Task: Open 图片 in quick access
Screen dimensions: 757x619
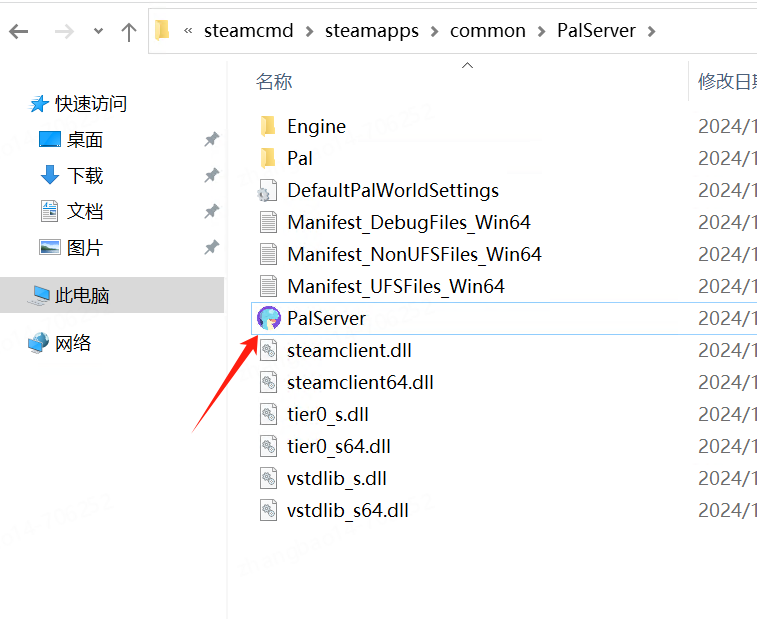Action: pos(85,248)
